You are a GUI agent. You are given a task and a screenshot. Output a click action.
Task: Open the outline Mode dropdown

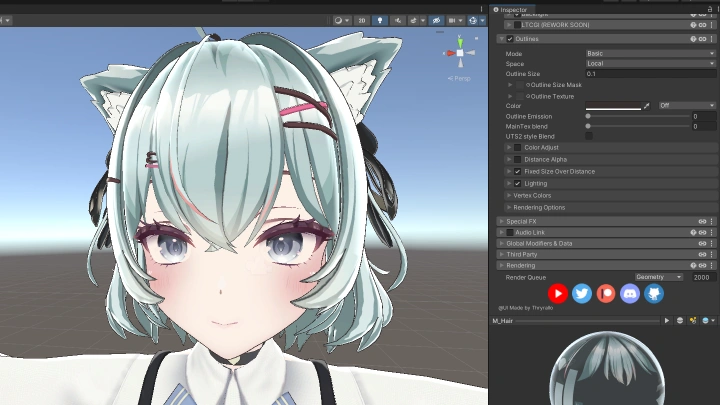click(650, 53)
